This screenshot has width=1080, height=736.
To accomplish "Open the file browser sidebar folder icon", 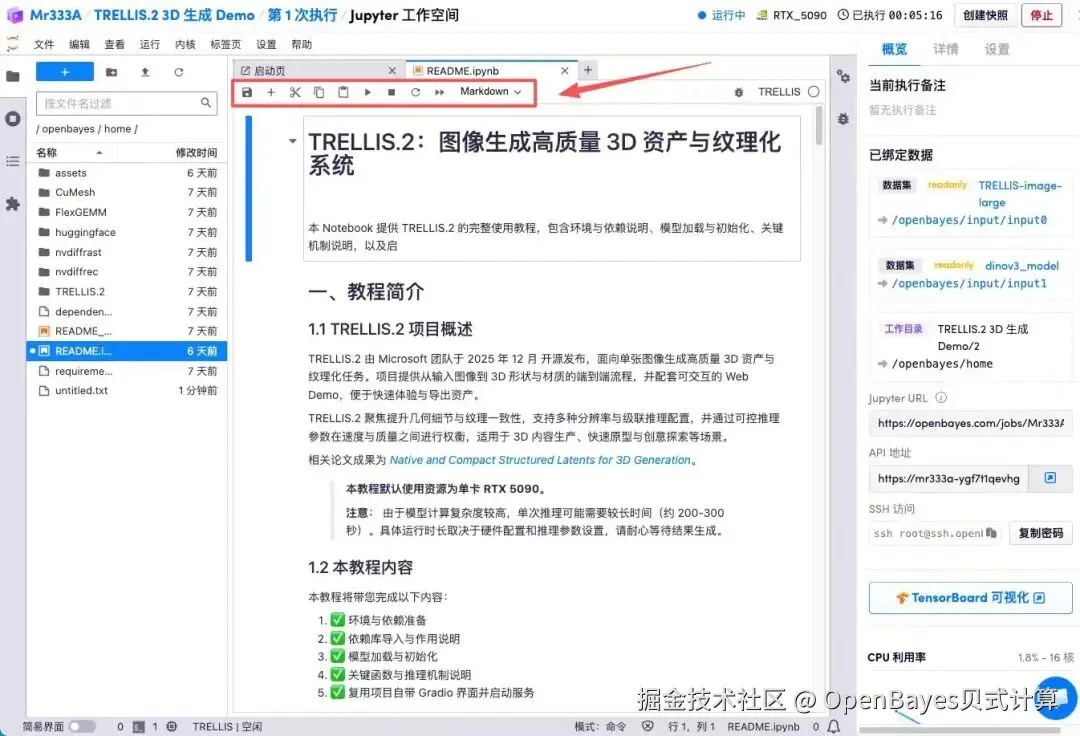I will [x=12, y=76].
